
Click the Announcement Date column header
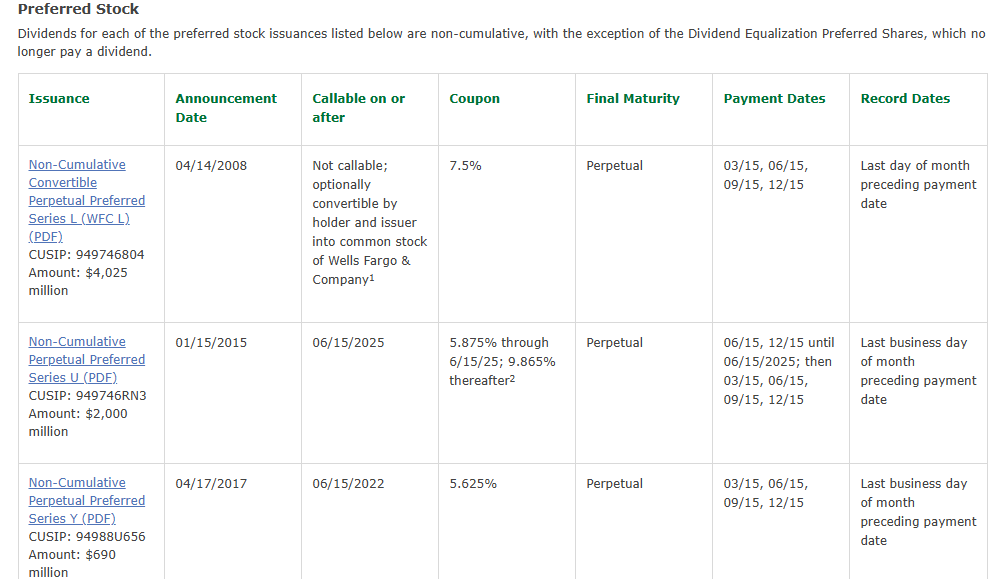[226, 108]
